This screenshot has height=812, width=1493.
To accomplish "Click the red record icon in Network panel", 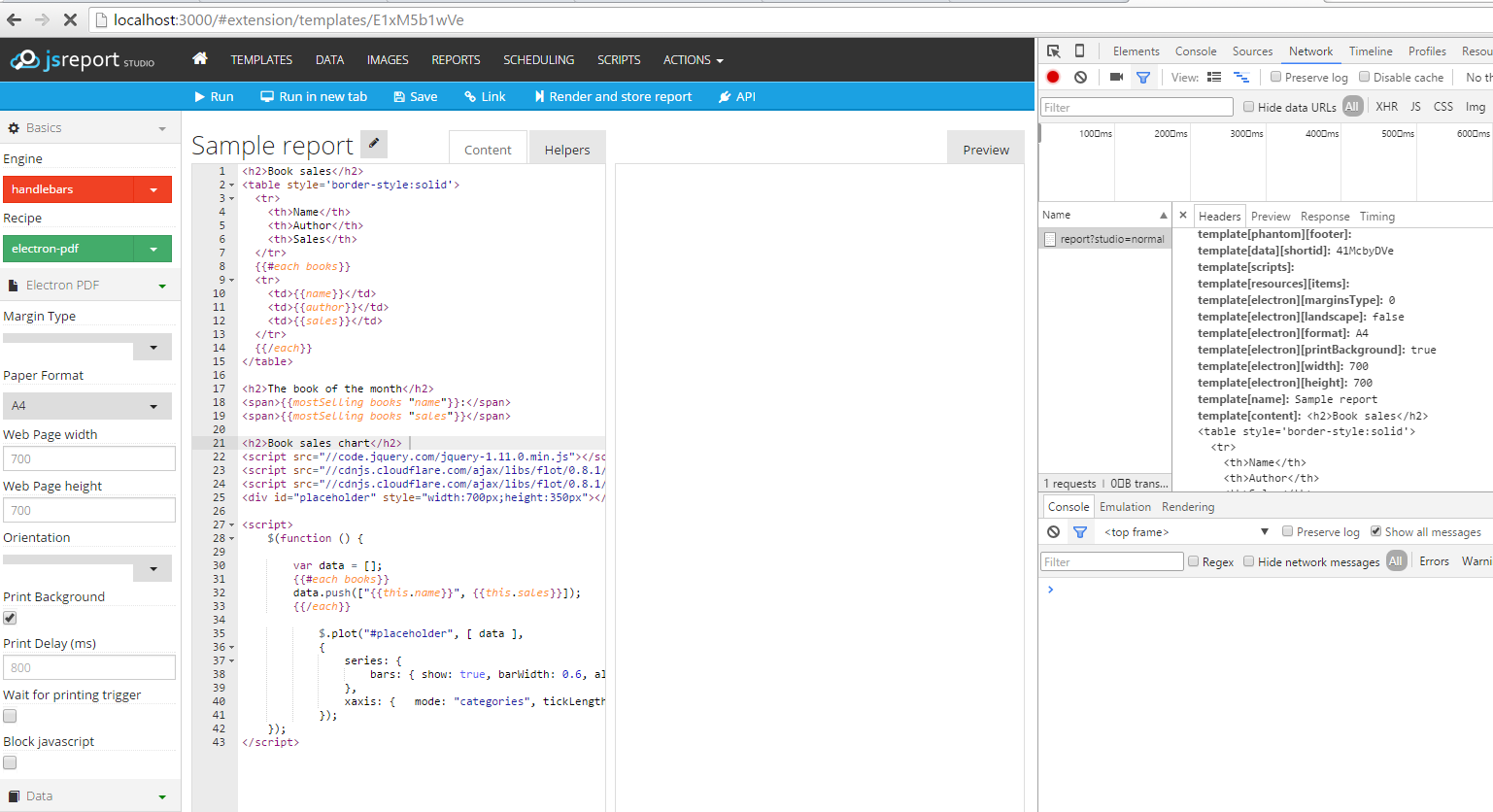I will coord(1053,77).
